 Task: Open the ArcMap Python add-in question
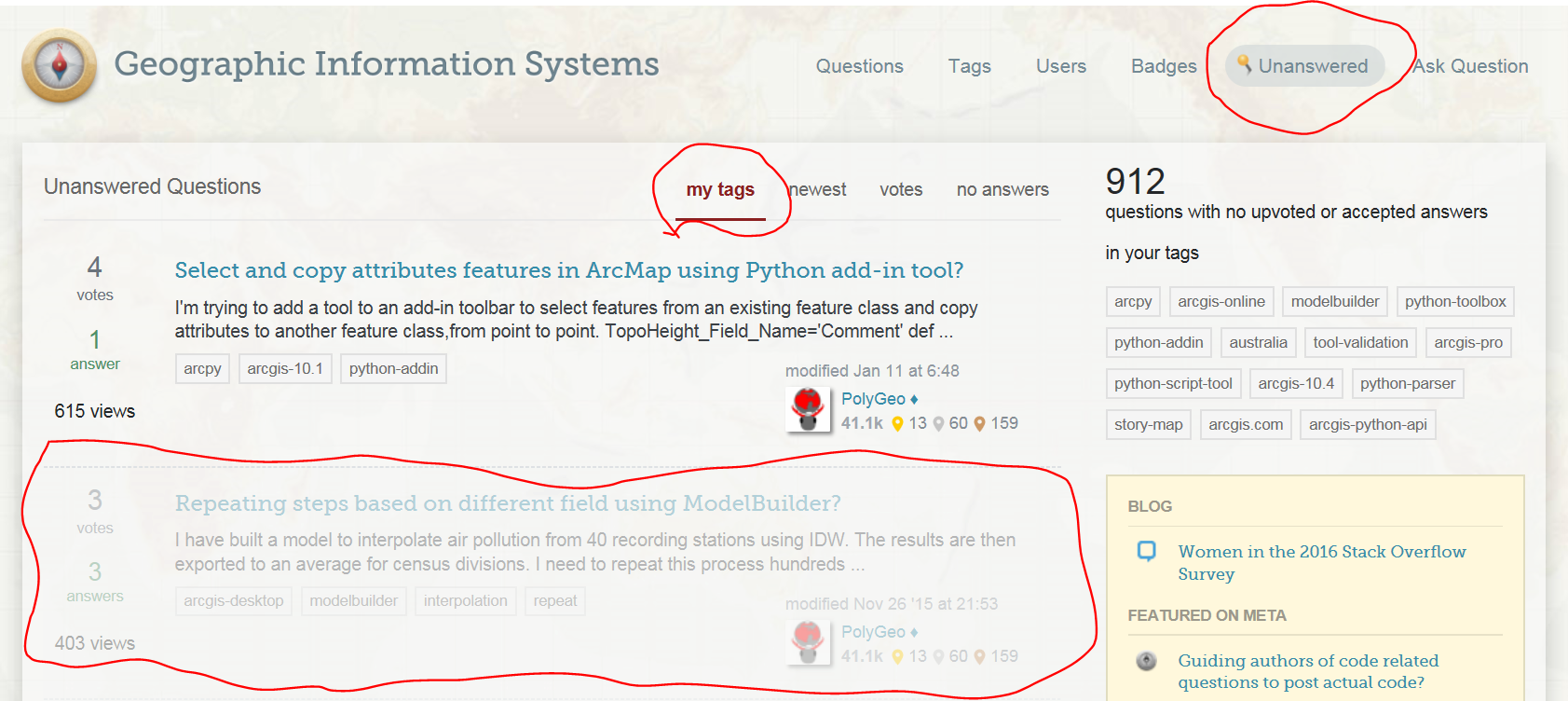(x=569, y=270)
